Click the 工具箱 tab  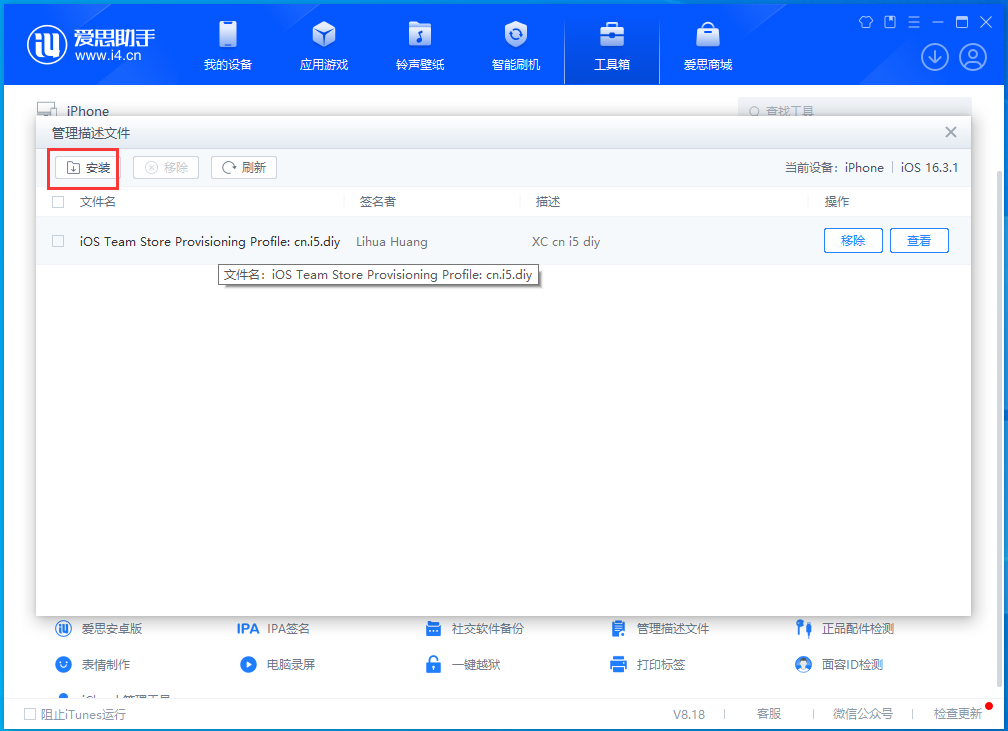pyautogui.click(x=611, y=45)
